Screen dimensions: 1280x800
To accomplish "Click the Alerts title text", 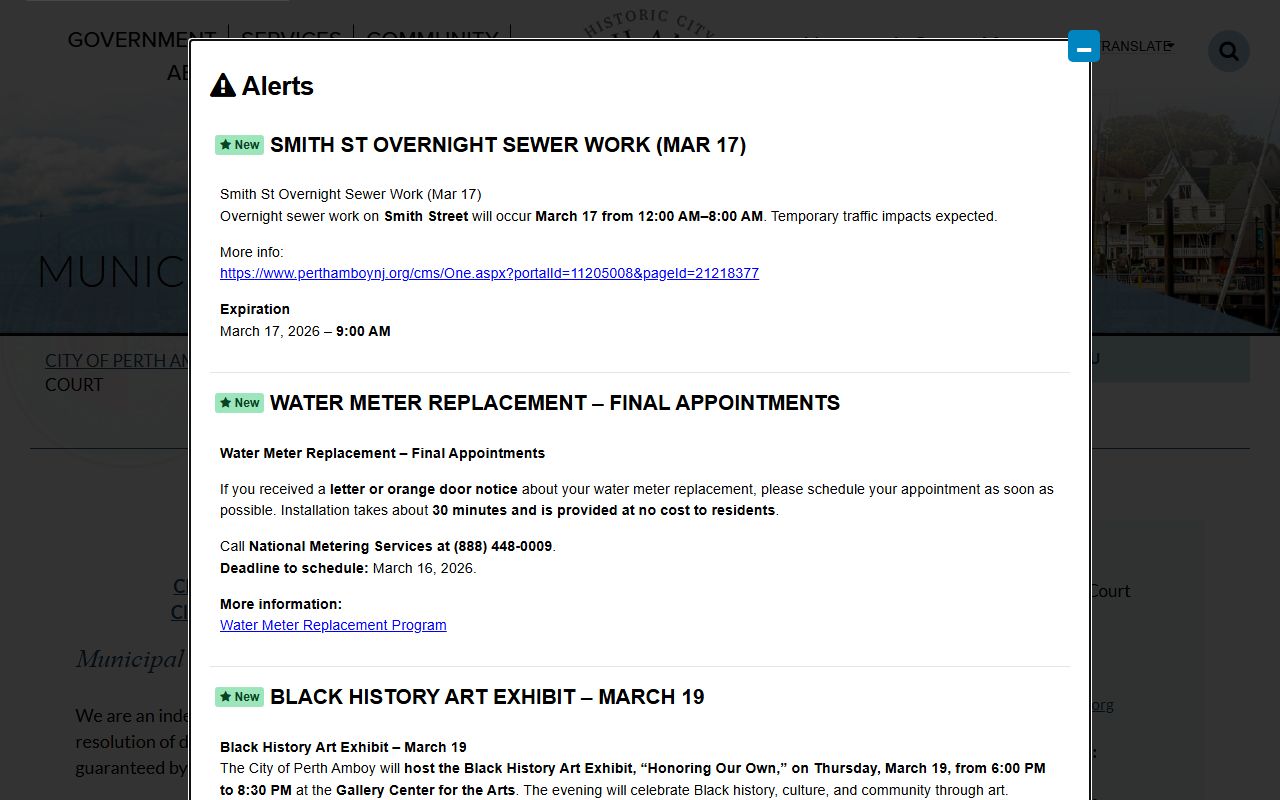I will pyautogui.click(x=277, y=86).
